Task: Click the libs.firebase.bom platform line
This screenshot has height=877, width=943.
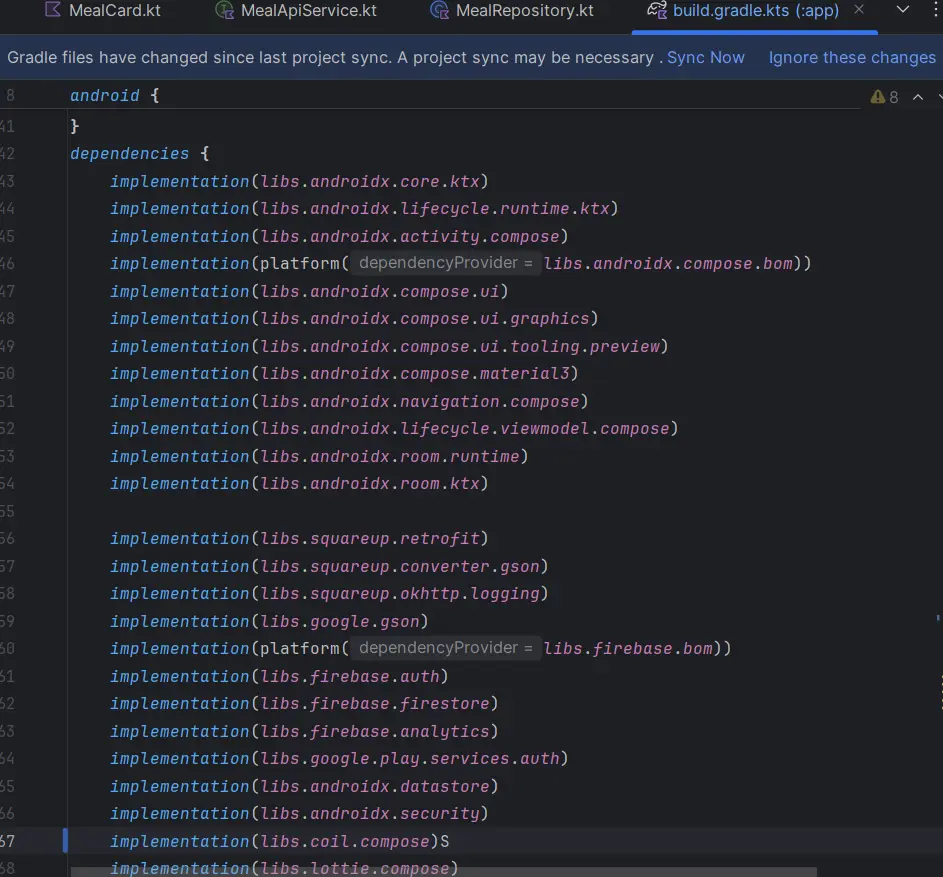Action: (420, 648)
